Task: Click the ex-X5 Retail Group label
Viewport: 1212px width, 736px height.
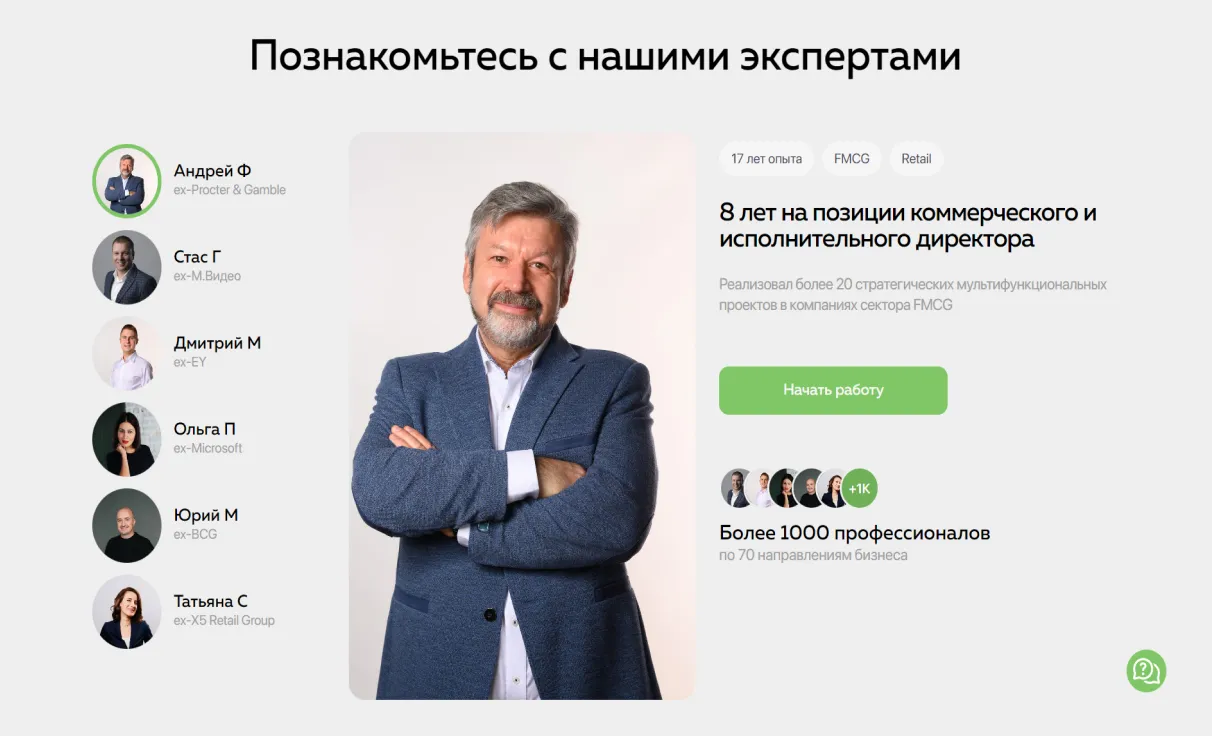Action: tap(224, 620)
